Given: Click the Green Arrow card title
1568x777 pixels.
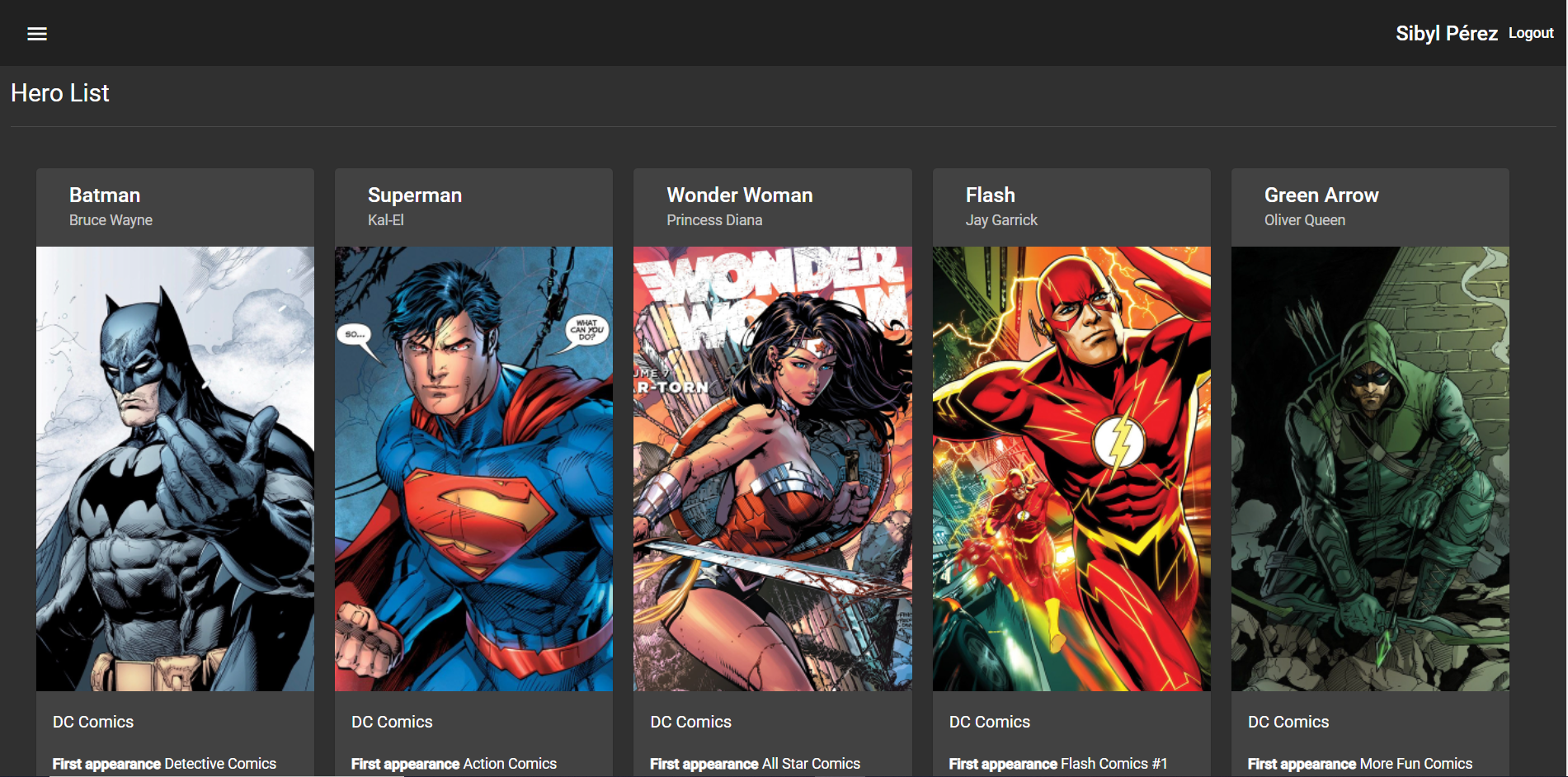Looking at the screenshot, I should coord(1321,195).
